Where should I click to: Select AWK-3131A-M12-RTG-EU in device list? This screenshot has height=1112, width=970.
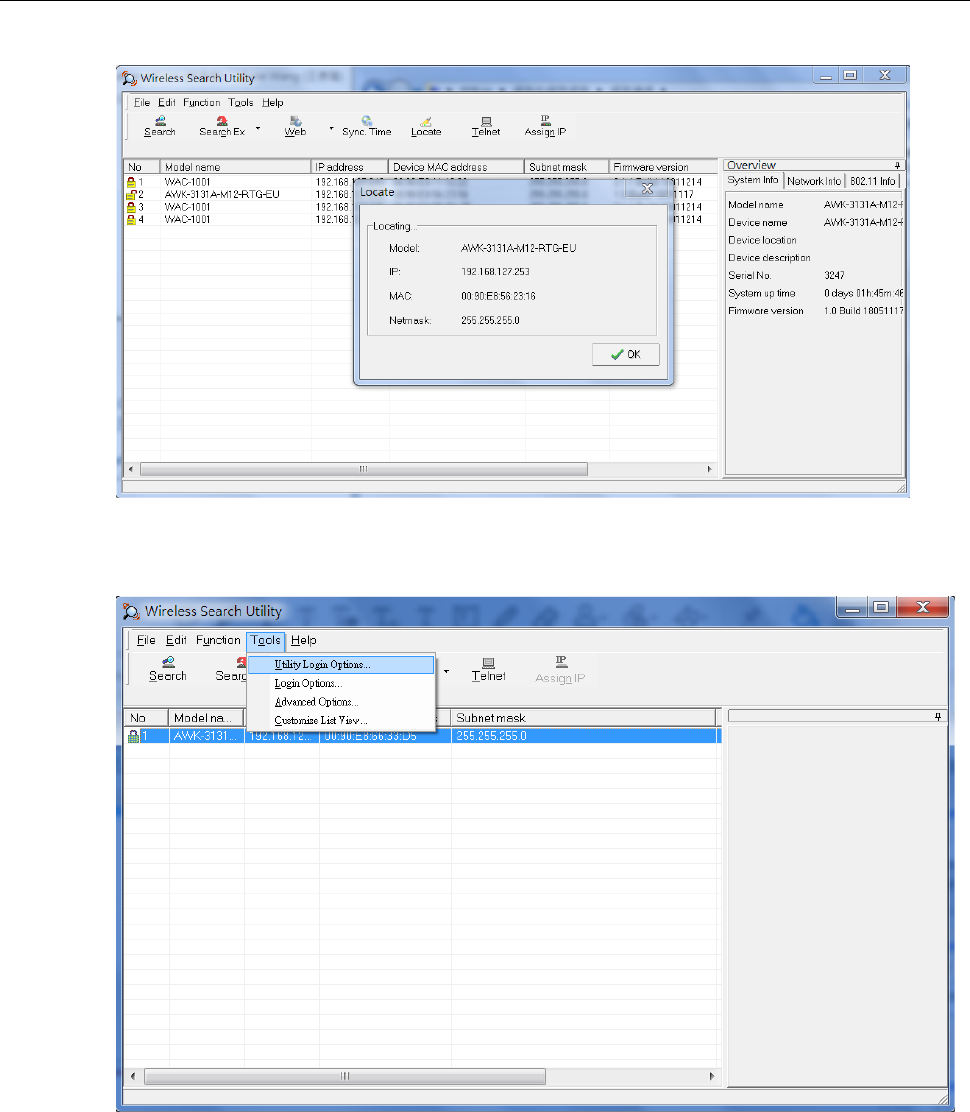tap(222, 194)
